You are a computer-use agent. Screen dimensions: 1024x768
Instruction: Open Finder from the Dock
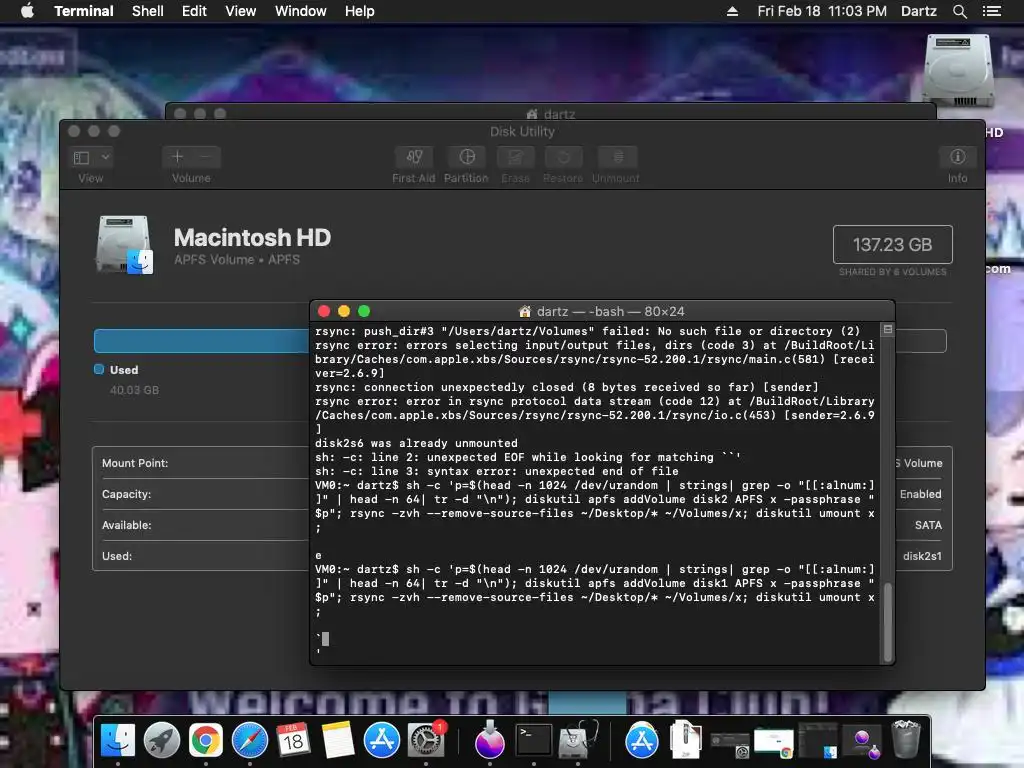[118, 741]
